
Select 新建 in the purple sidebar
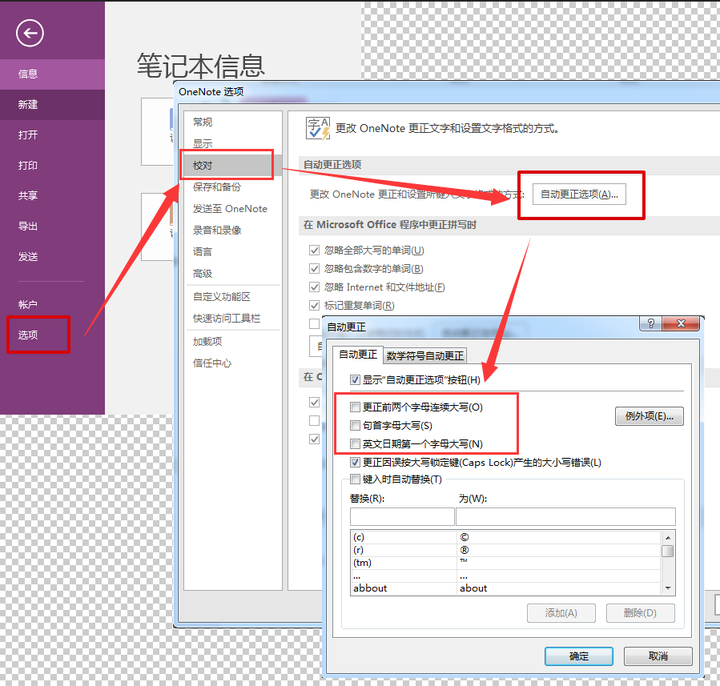(52, 105)
